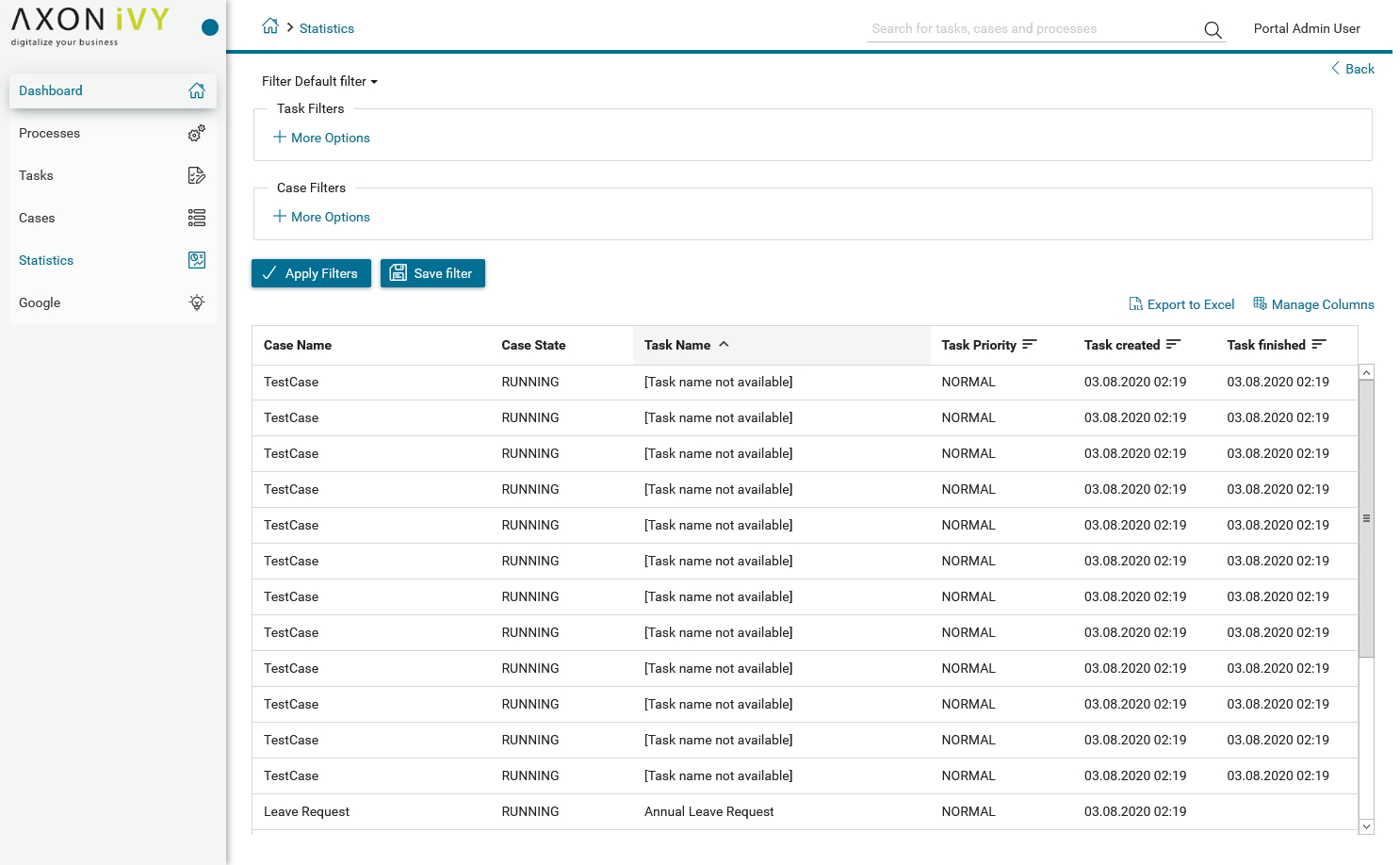Viewport: 1400px width, 865px height.
Task: Click the blue circle sidebar toggle
Action: click(210, 27)
